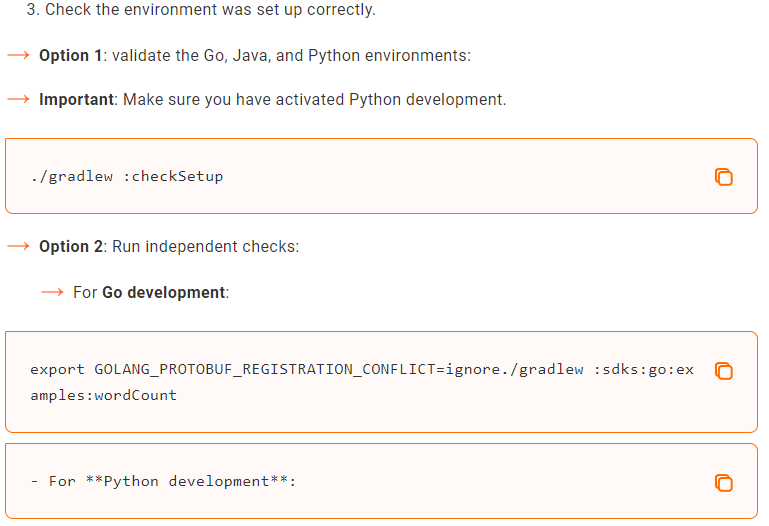The width and height of the screenshot is (769, 526).
Task: Copy the GOLANG_PROTOBUF export command
Action: (x=724, y=371)
